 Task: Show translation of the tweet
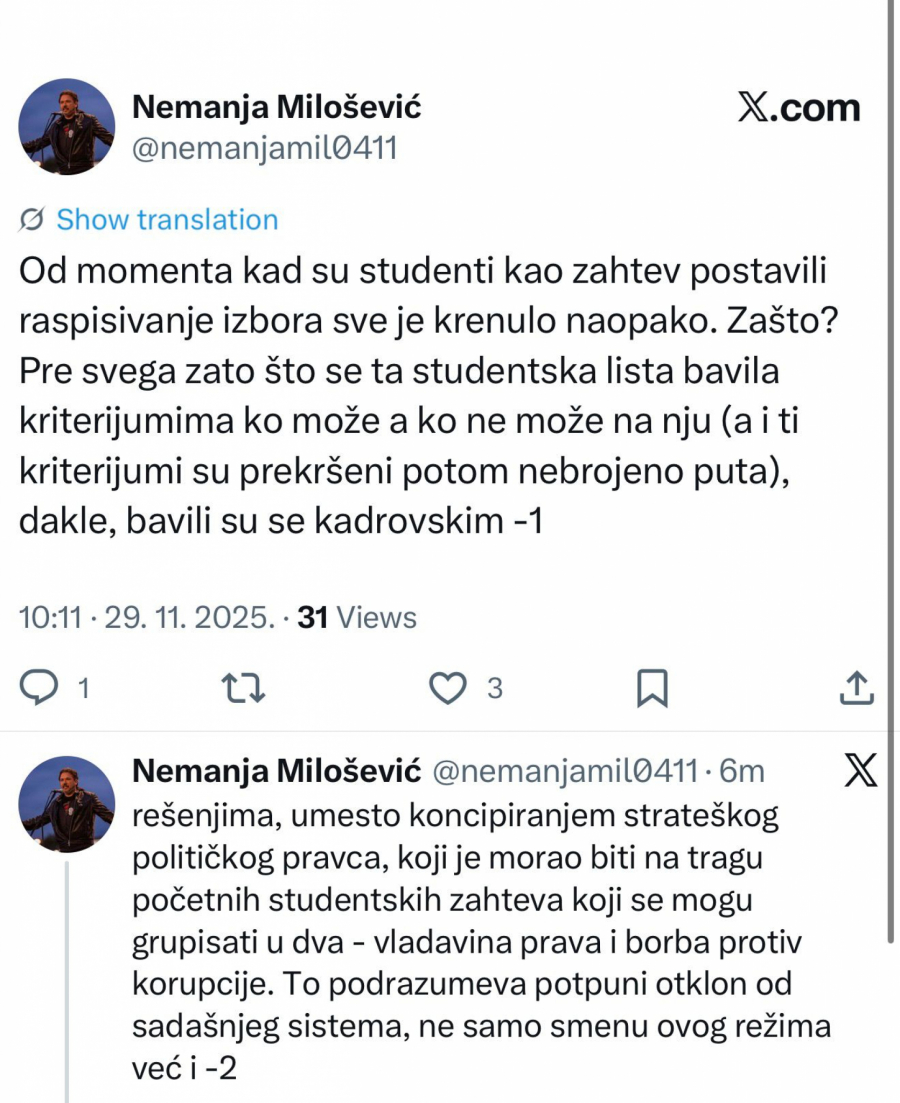point(167,220)
